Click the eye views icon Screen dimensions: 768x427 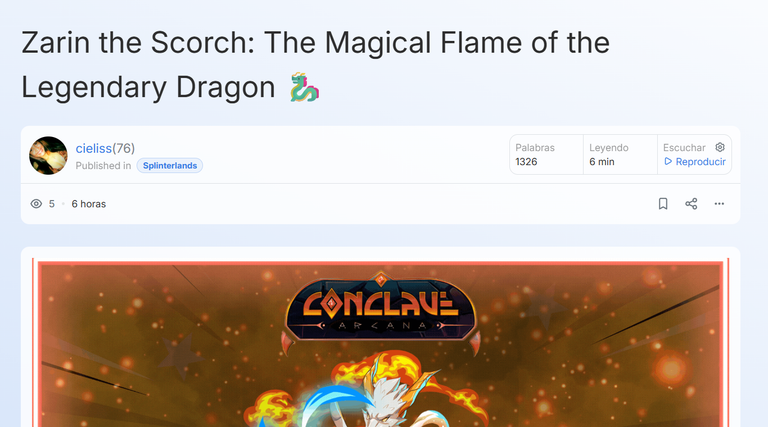36,204
